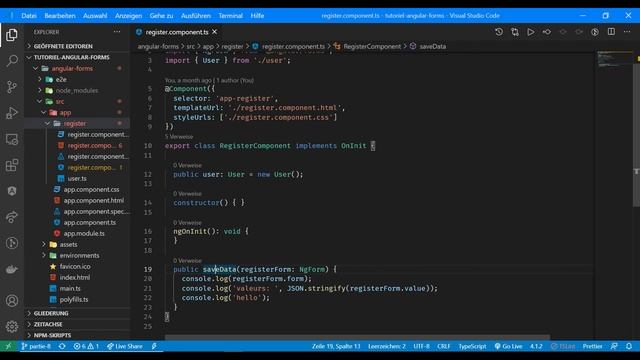640x360 pixels.
Task: Open the Datei menu
Action: coord(29,16)
